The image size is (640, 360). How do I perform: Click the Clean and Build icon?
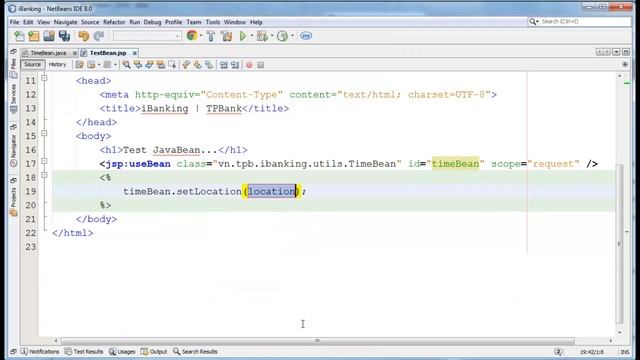227,36
